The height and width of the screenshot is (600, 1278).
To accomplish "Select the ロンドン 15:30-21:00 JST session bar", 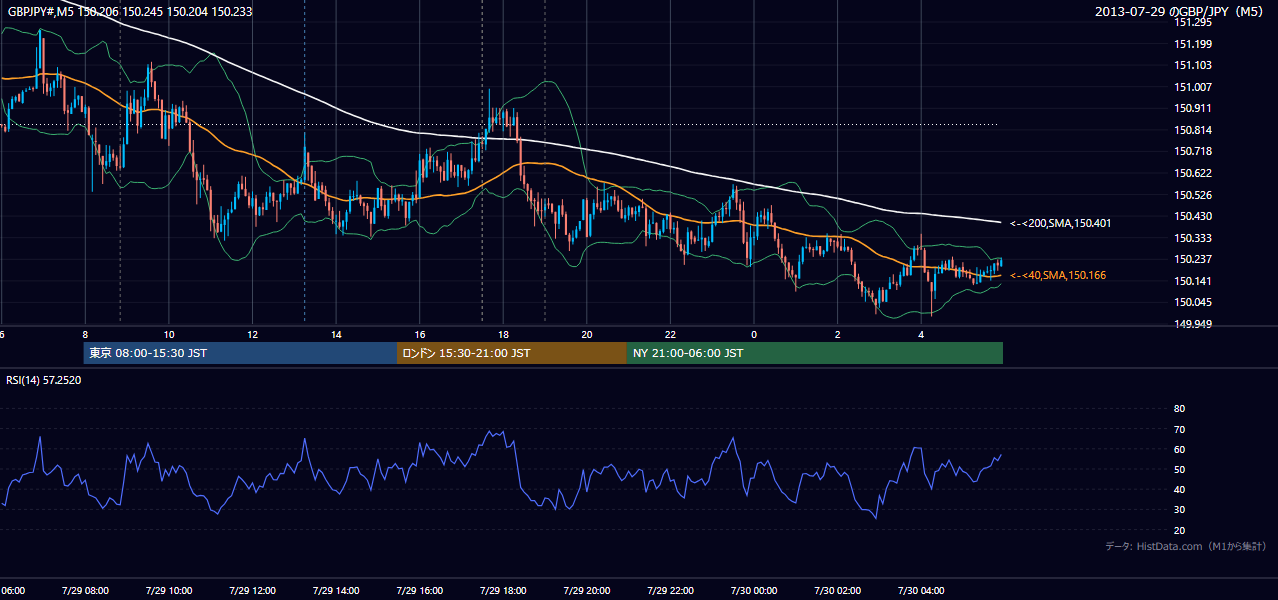I will [x=512, y=353].
